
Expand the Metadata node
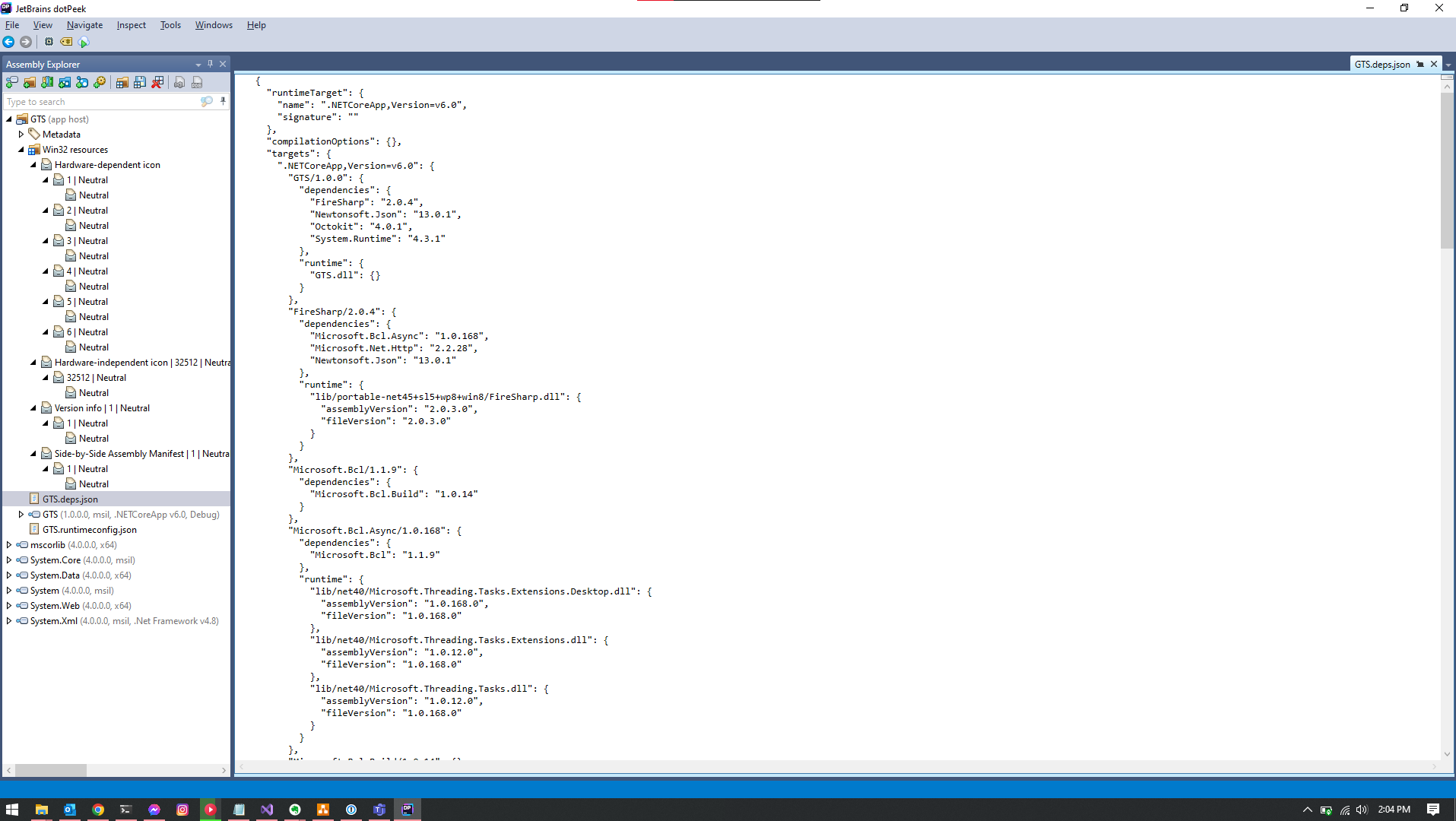point(21,135)
